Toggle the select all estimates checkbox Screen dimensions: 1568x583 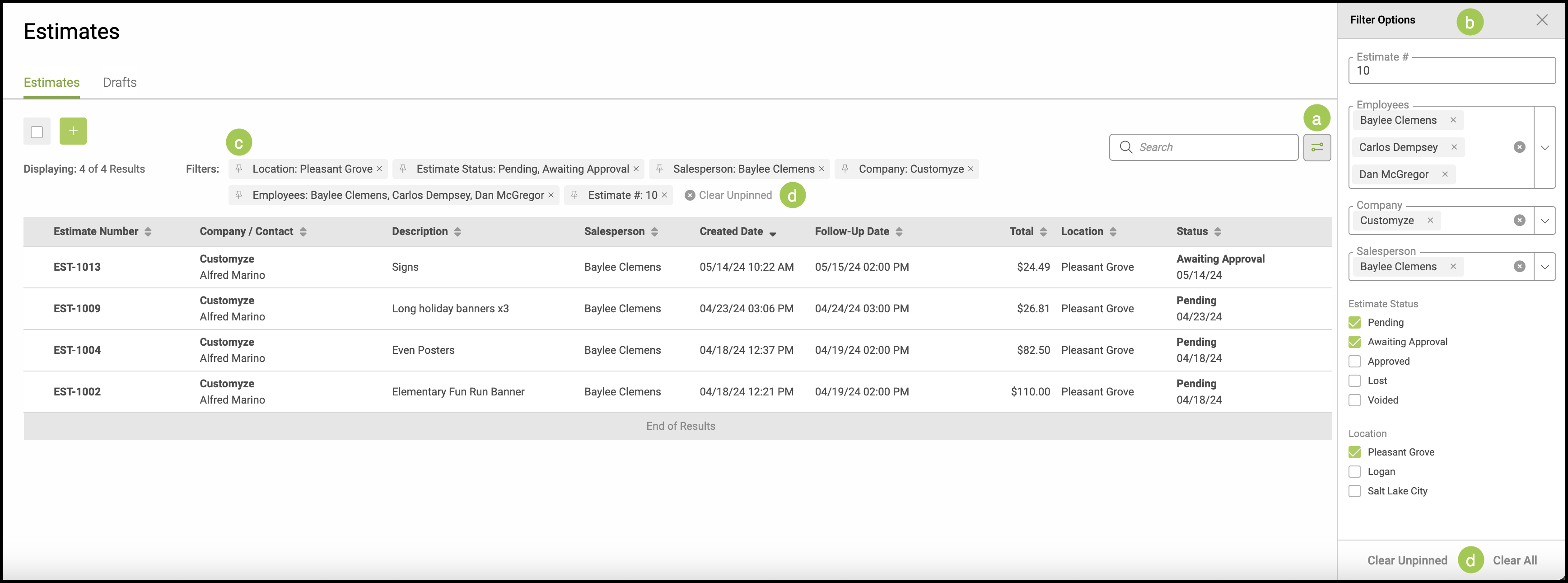click(37, 132)
